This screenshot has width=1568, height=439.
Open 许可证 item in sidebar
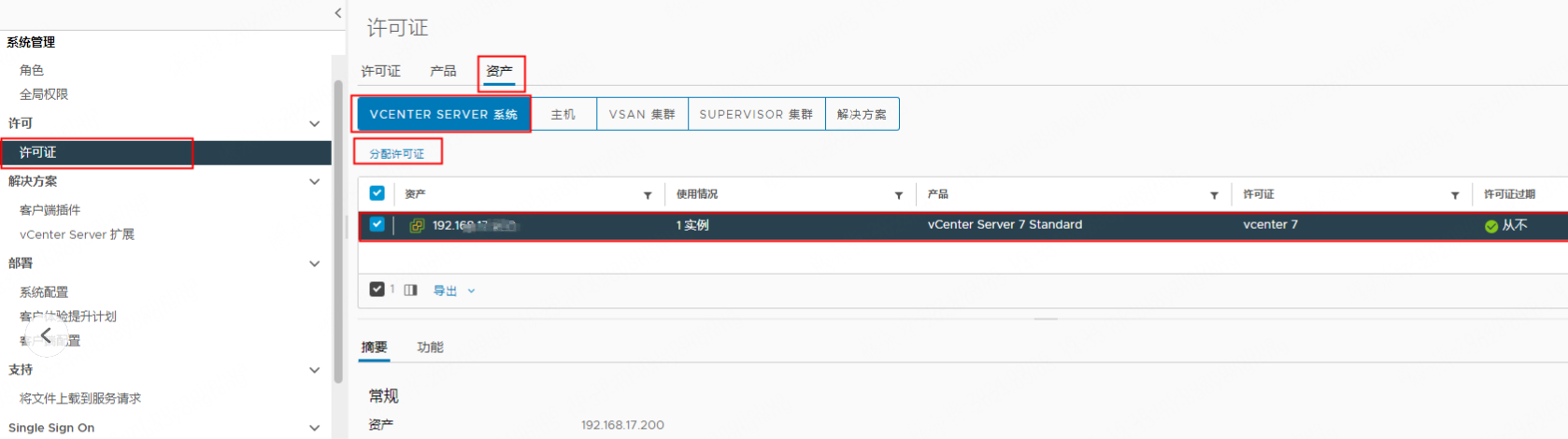[x=165, y=152]
